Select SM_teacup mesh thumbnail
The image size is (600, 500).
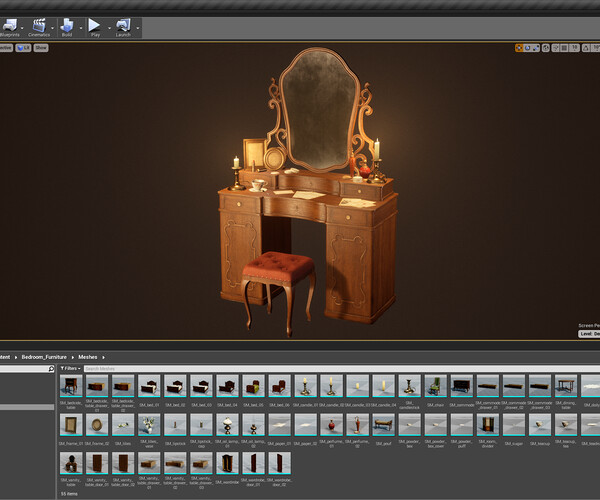540,425
